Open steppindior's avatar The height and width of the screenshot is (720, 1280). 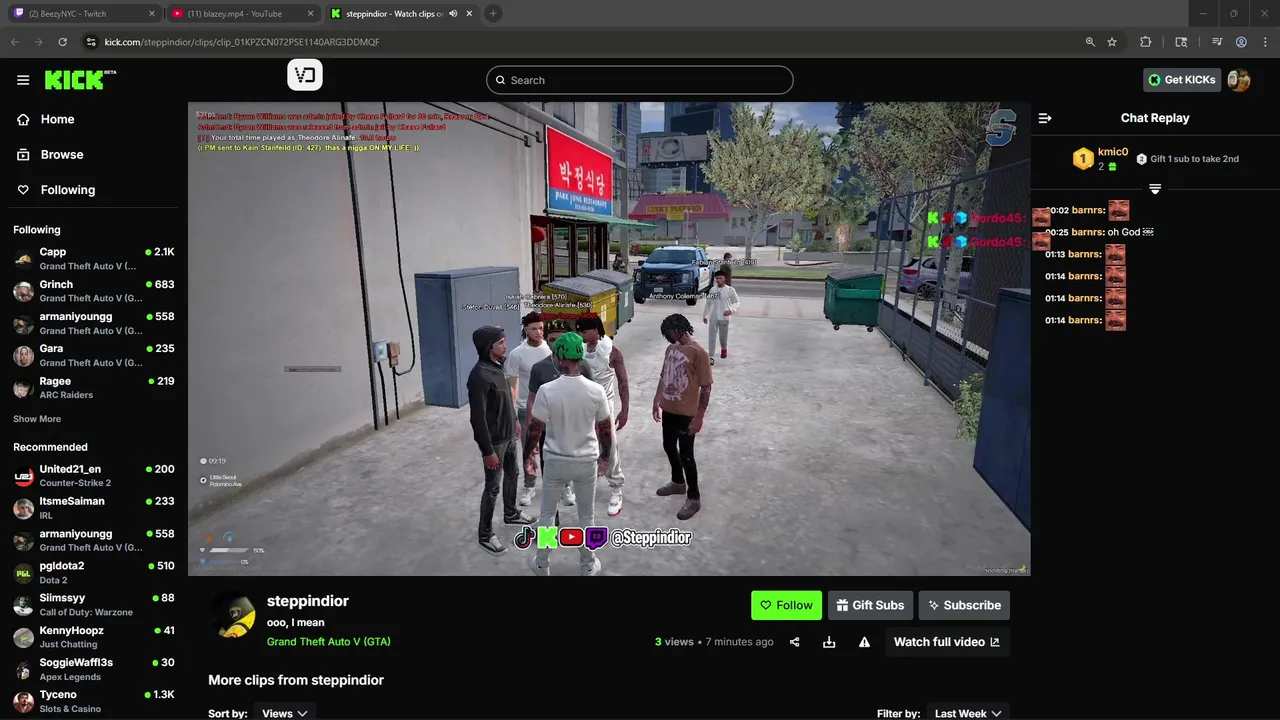tap(236, 616)
